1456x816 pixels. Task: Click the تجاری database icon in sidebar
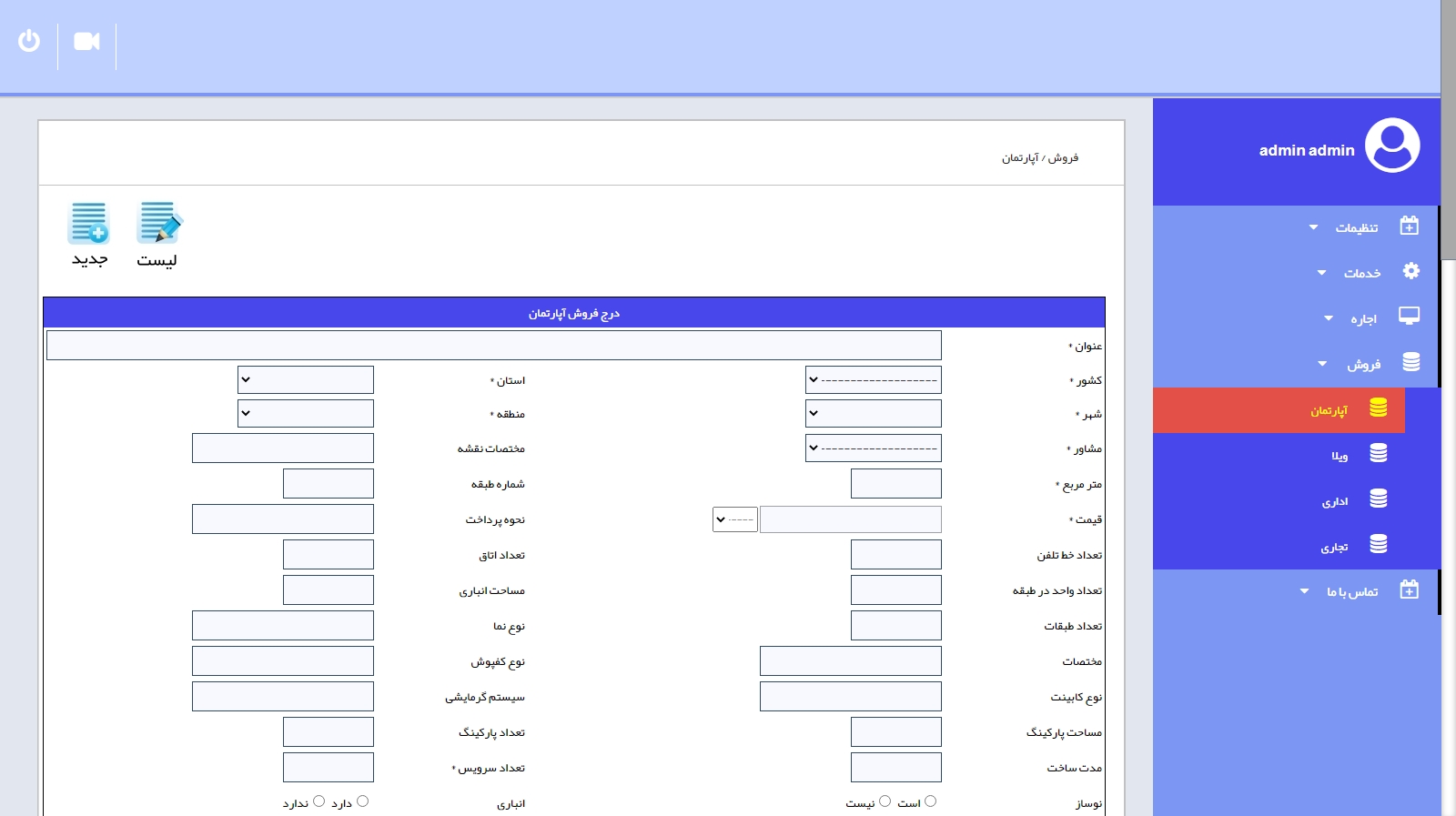point(1379,544)
